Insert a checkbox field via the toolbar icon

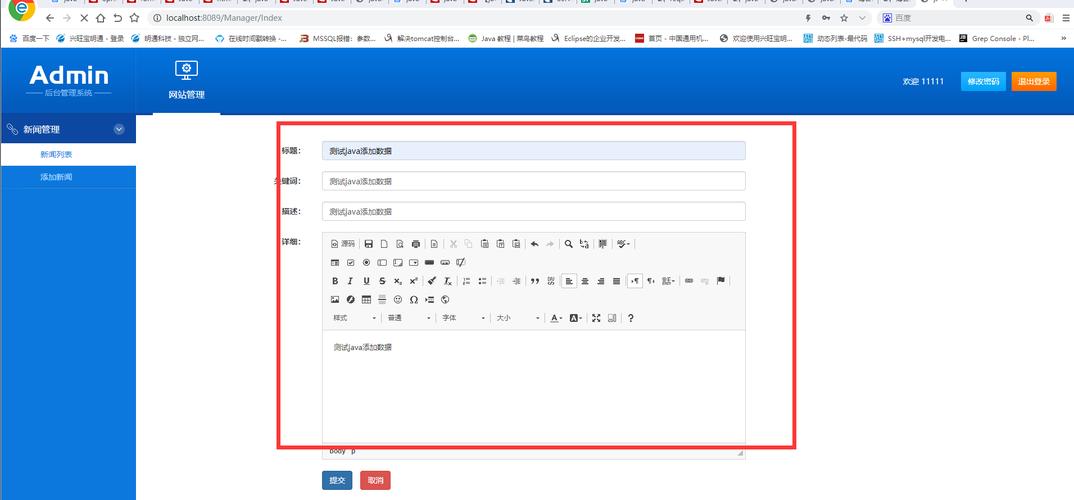351,262
